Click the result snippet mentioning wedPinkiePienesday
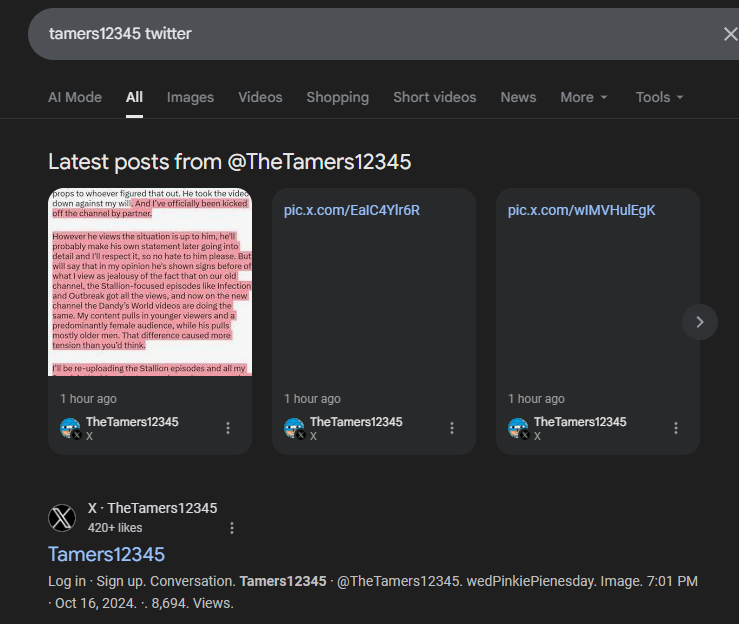Viewport: 739px width, 624px height. (373, 592)
